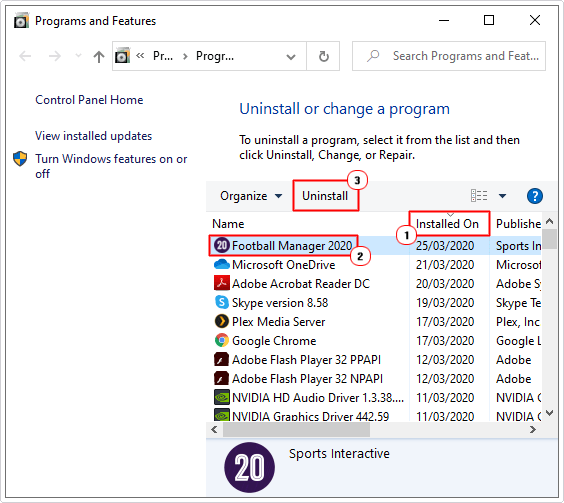
Task: Expand the arrow after Pr... breadcrumb
Action: click(185, 56)
